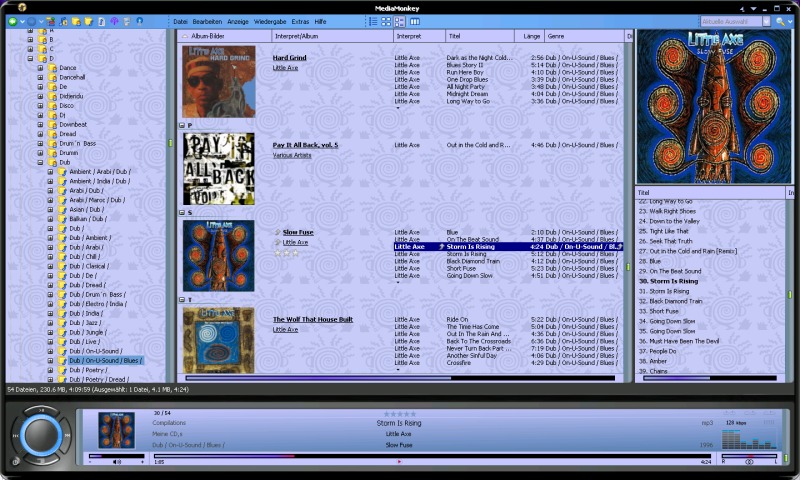Click the Hard Grind album cover thumbnail
The height and width of the screenshot is (480, 800).
(219, 82)
